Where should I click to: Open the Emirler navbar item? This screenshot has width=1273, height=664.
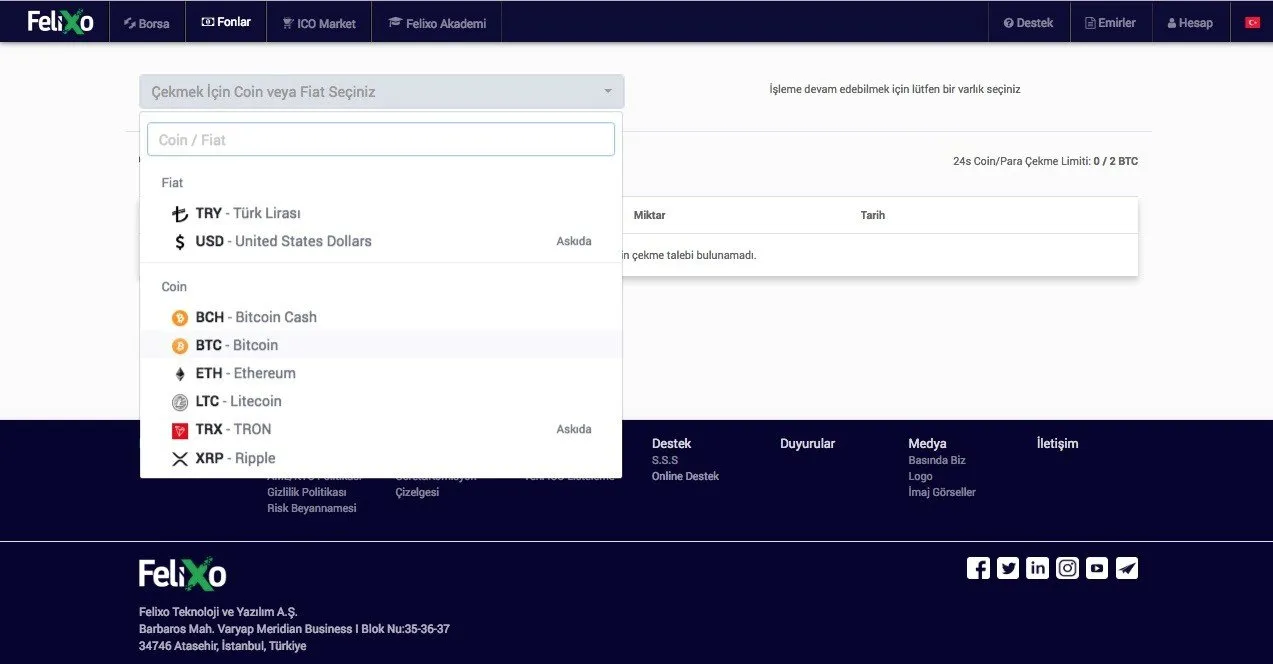click(1110, 22)
